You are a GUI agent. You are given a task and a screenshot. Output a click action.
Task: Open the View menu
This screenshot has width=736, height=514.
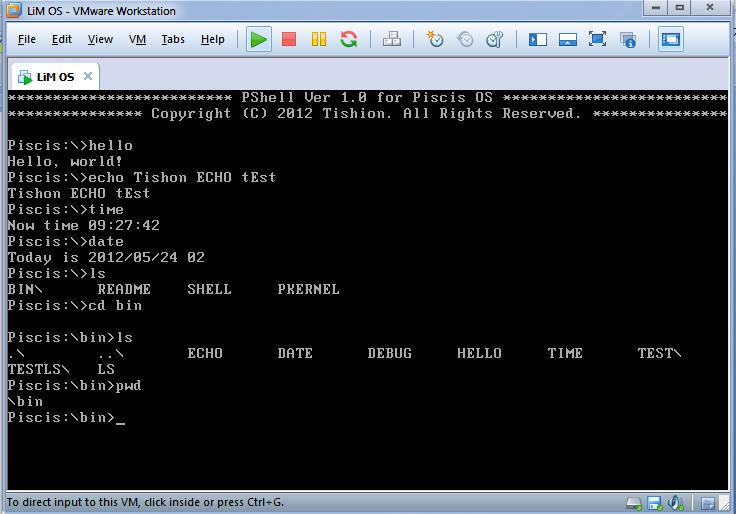click(100, 39)
